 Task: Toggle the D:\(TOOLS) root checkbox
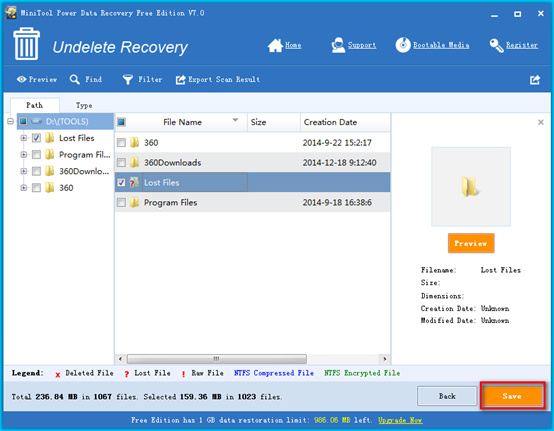(23, 122)
